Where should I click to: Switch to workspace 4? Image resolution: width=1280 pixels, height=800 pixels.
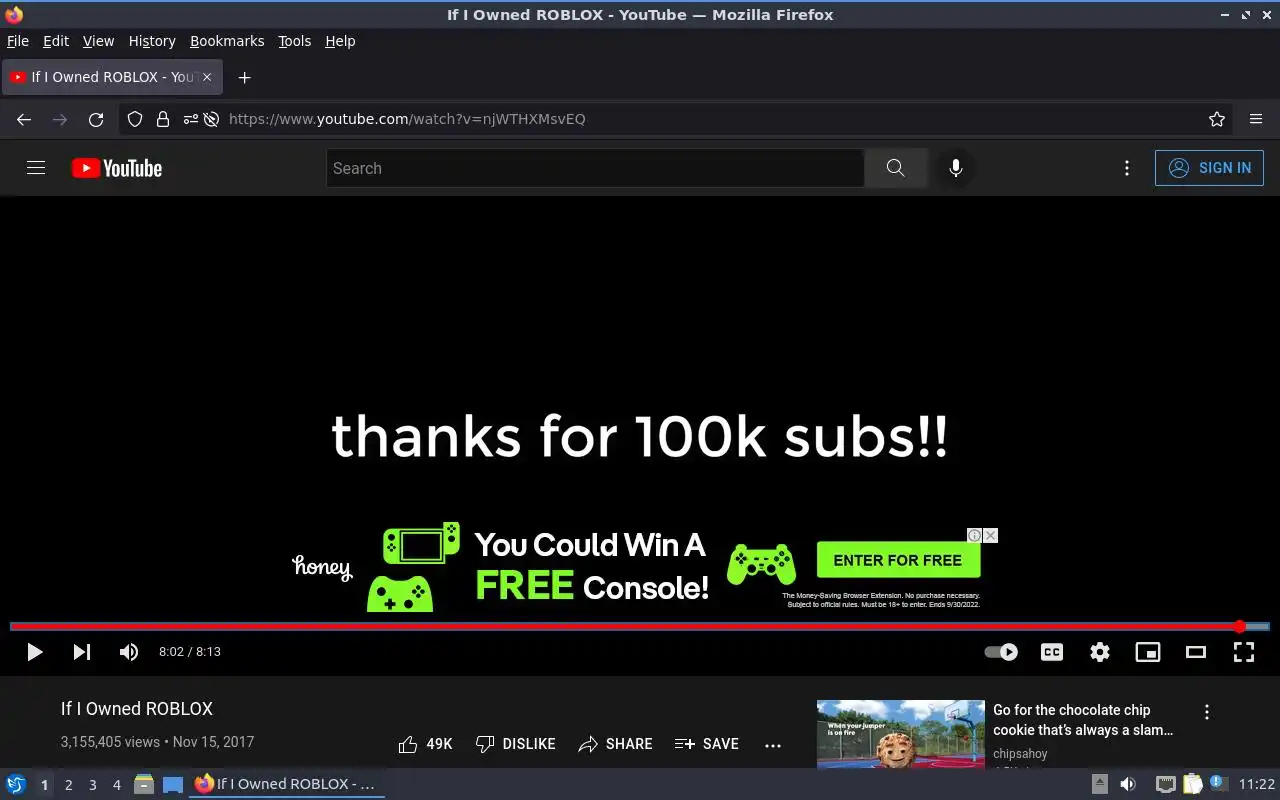point(116,785)
